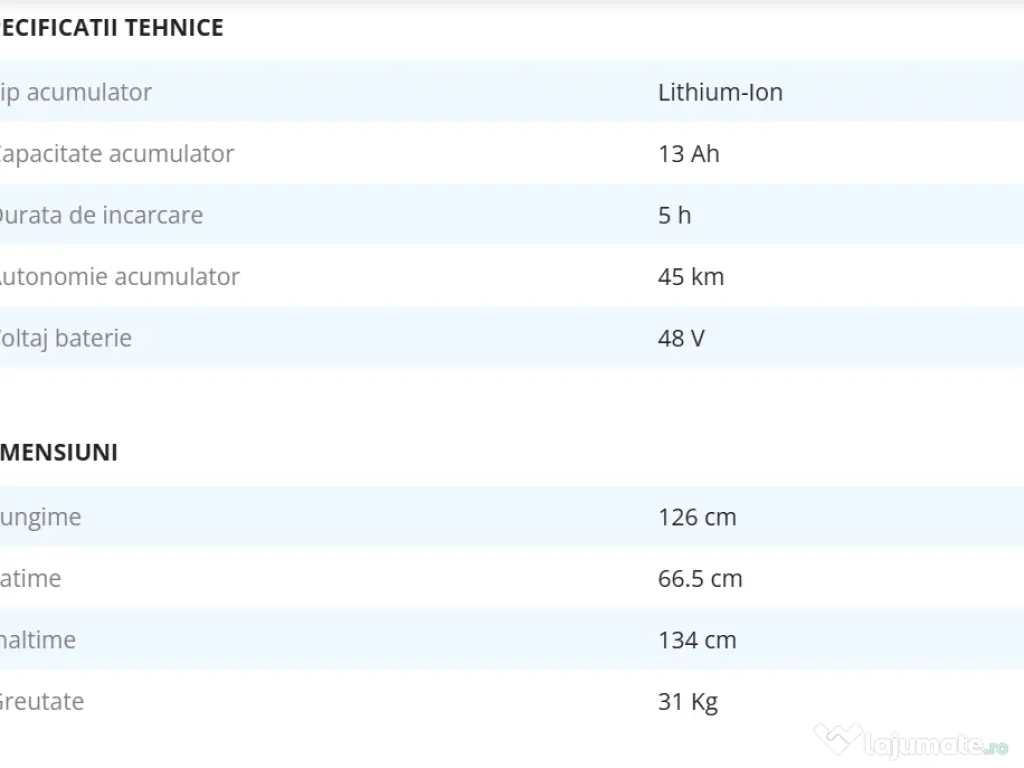Select the Lungime row label
The height and width of the screenshot is (768, 1024).
(41, 517)
